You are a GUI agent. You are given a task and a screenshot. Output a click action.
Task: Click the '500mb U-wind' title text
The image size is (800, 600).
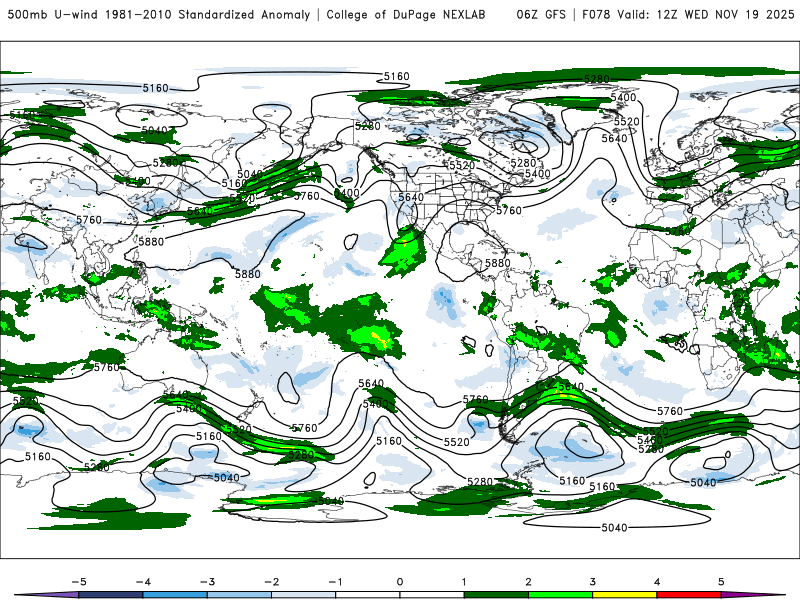point(53,15)
